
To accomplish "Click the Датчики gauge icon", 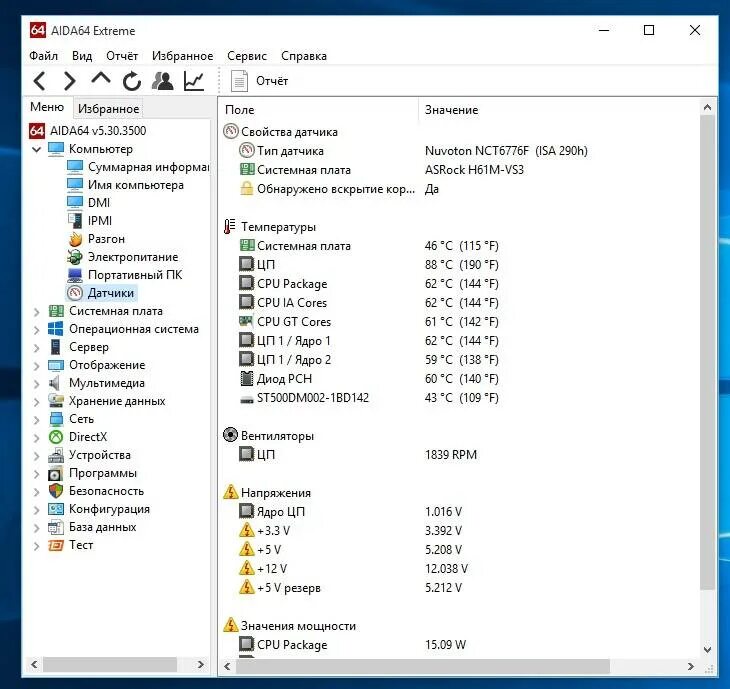I will pyautogui.click(x=75, y=293).
